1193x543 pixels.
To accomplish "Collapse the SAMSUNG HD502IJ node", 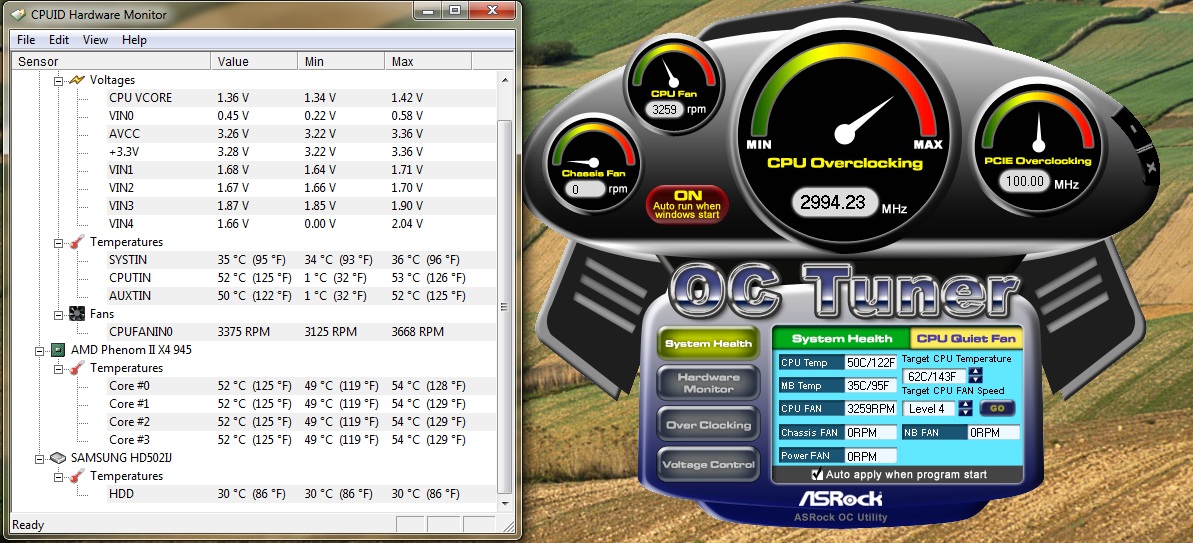I will click(x=40, y=459).
